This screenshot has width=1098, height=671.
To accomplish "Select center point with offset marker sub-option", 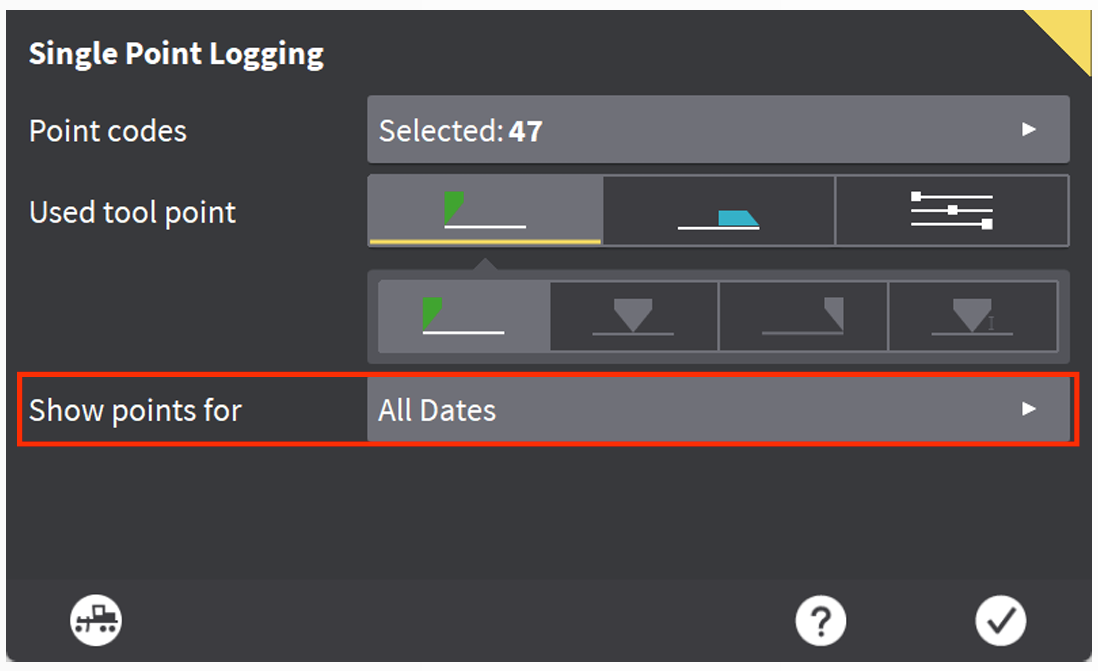I will (x=973, y=316).
